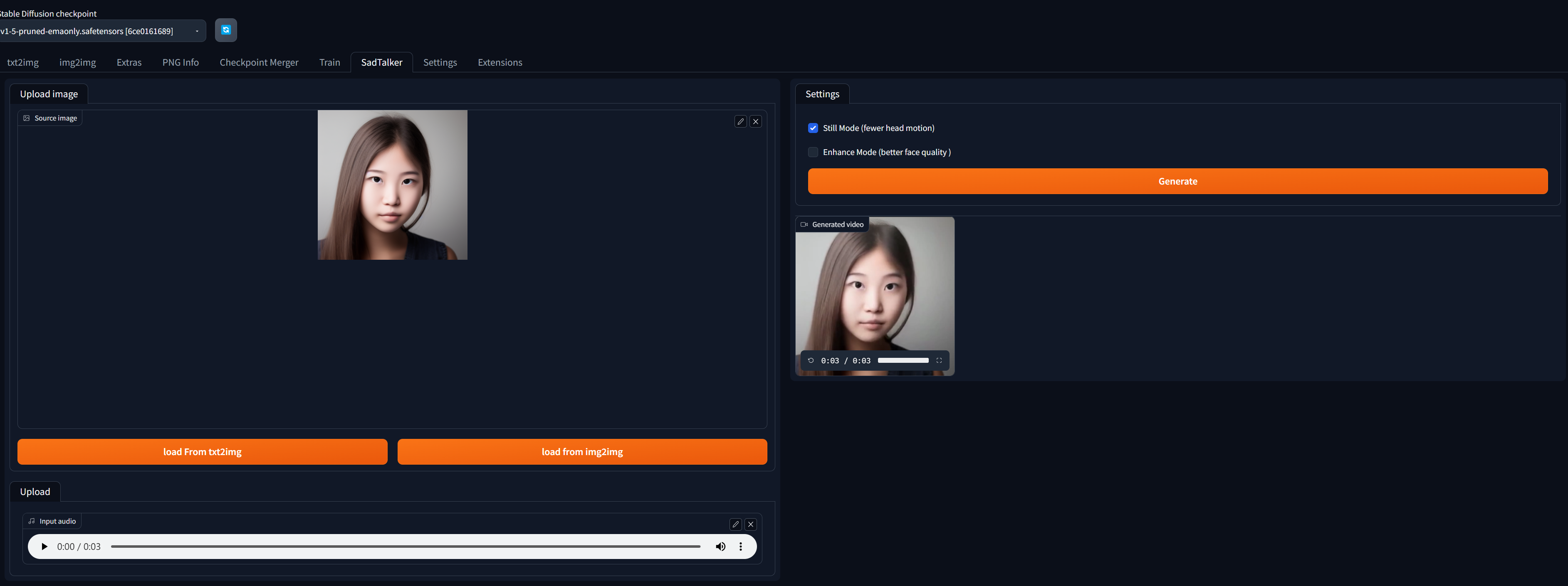Mute the input audio volume
Viewport: 1568px width, 586px height.
(x=720, y=547)
